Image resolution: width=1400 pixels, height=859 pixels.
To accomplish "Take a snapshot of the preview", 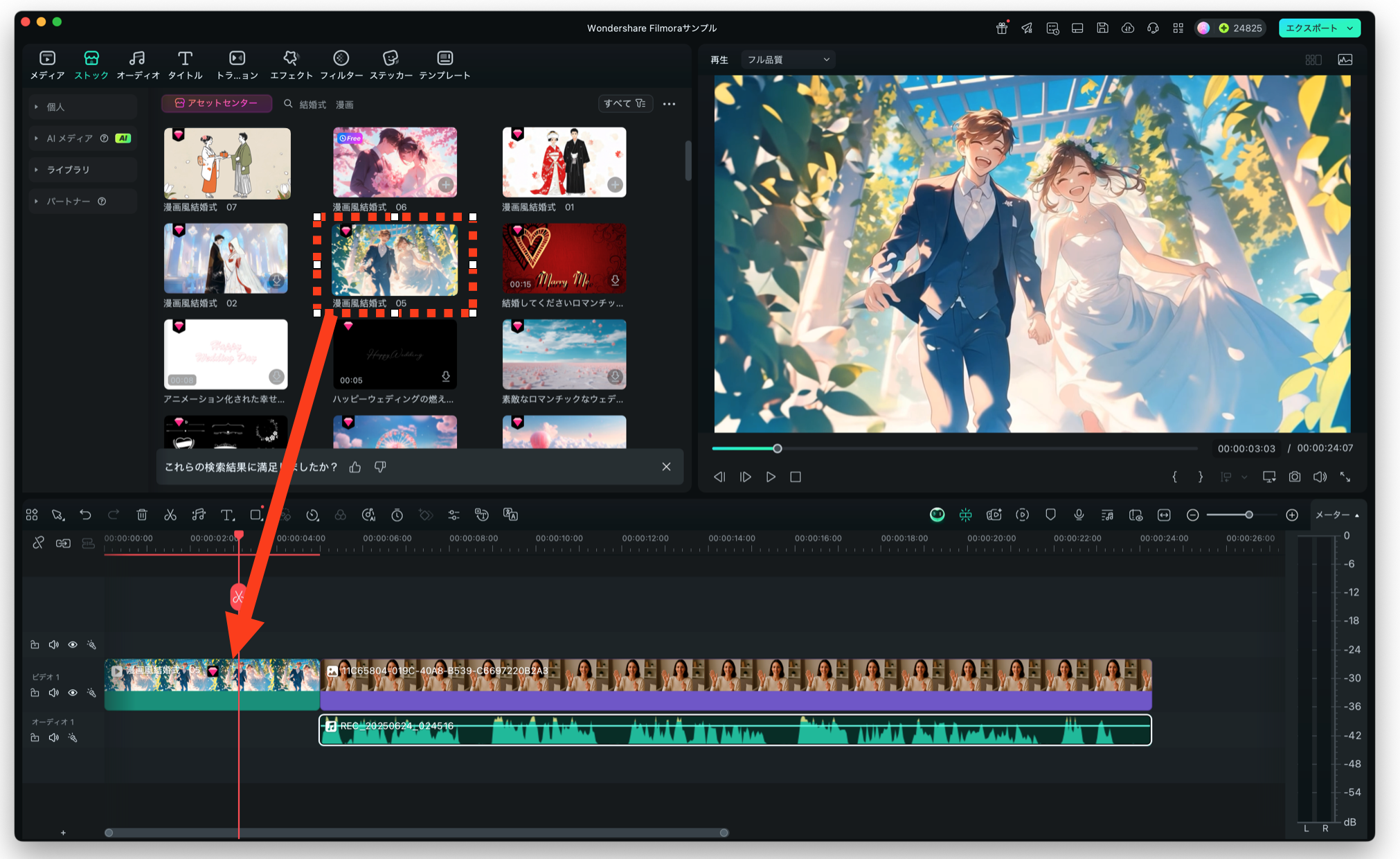I will point(1295,477).
